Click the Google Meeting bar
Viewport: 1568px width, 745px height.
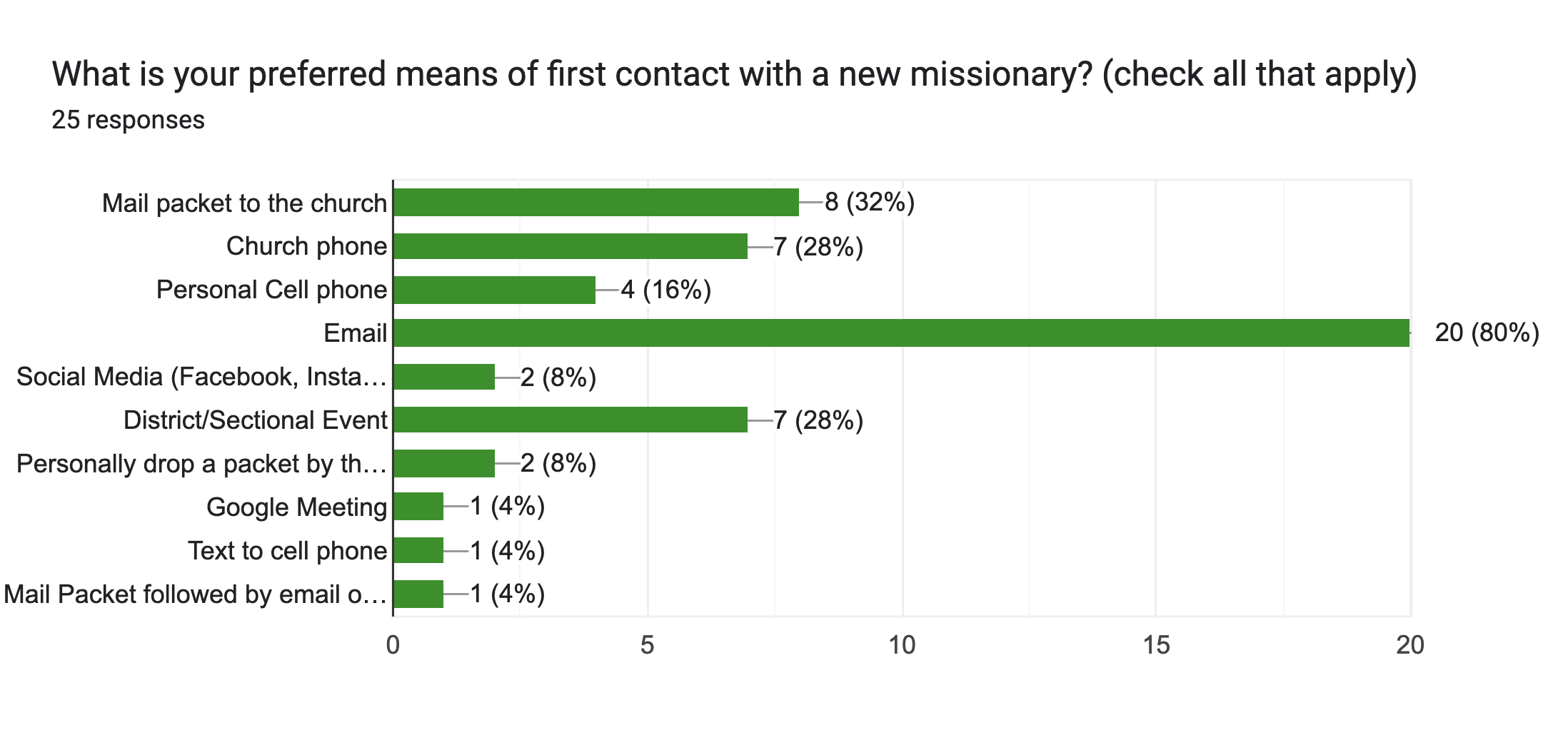click(418, 507)
